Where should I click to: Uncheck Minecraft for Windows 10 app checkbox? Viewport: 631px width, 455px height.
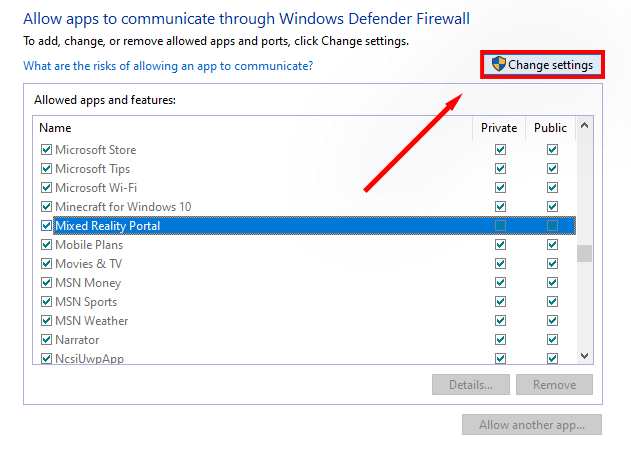click(46, 207)
